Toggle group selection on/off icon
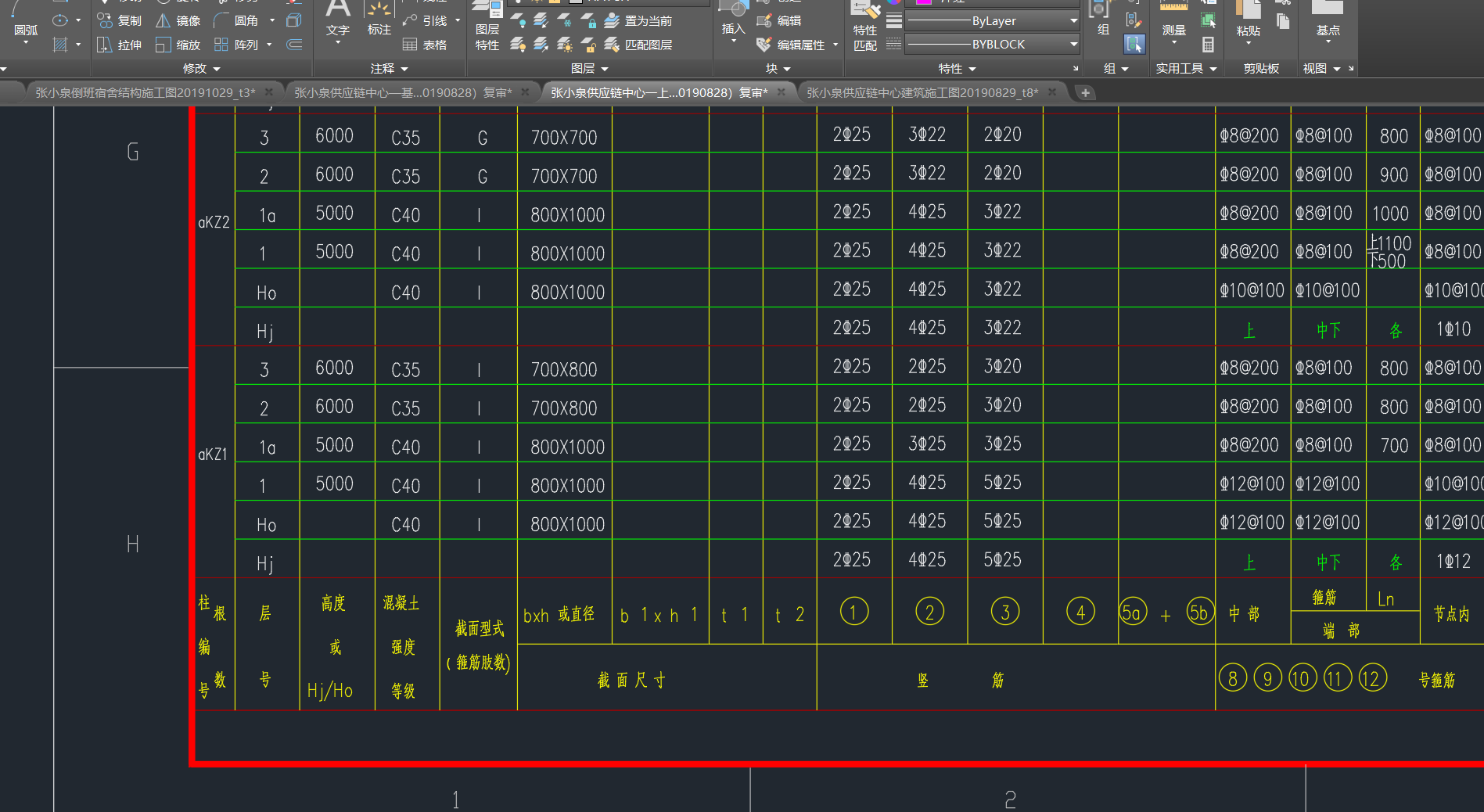 [x=1134, y=45]
